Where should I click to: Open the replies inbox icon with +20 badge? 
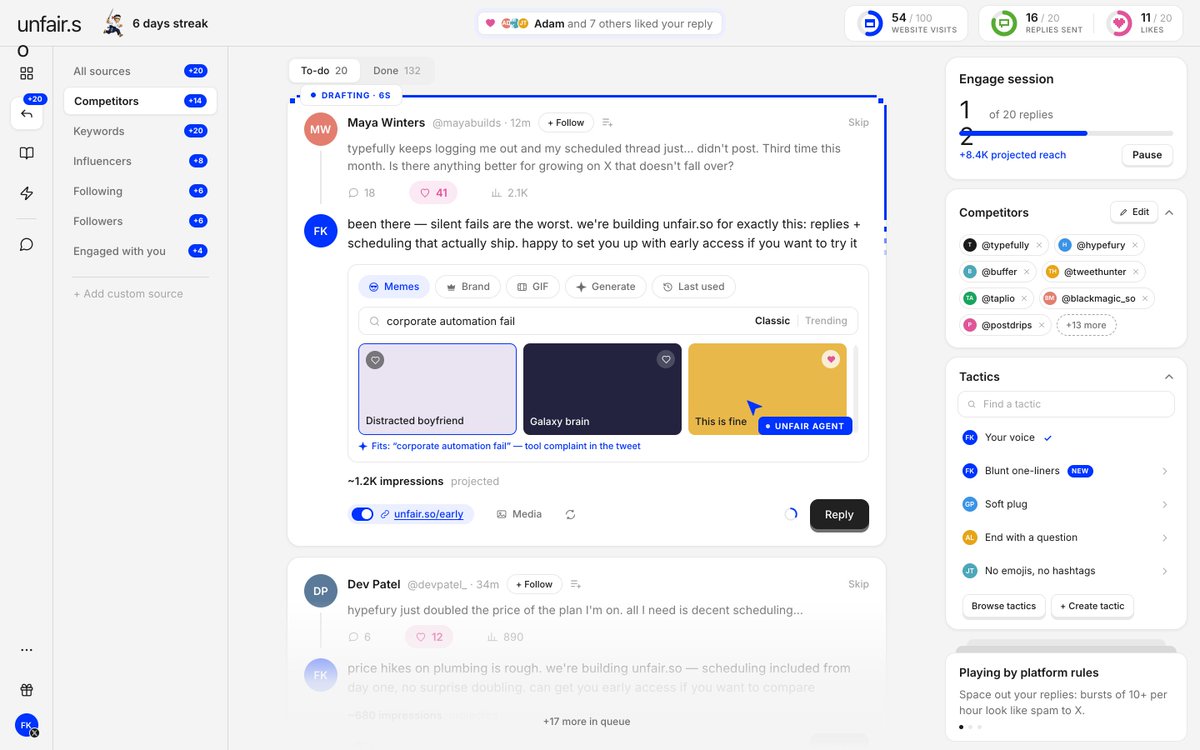(27, 113)
